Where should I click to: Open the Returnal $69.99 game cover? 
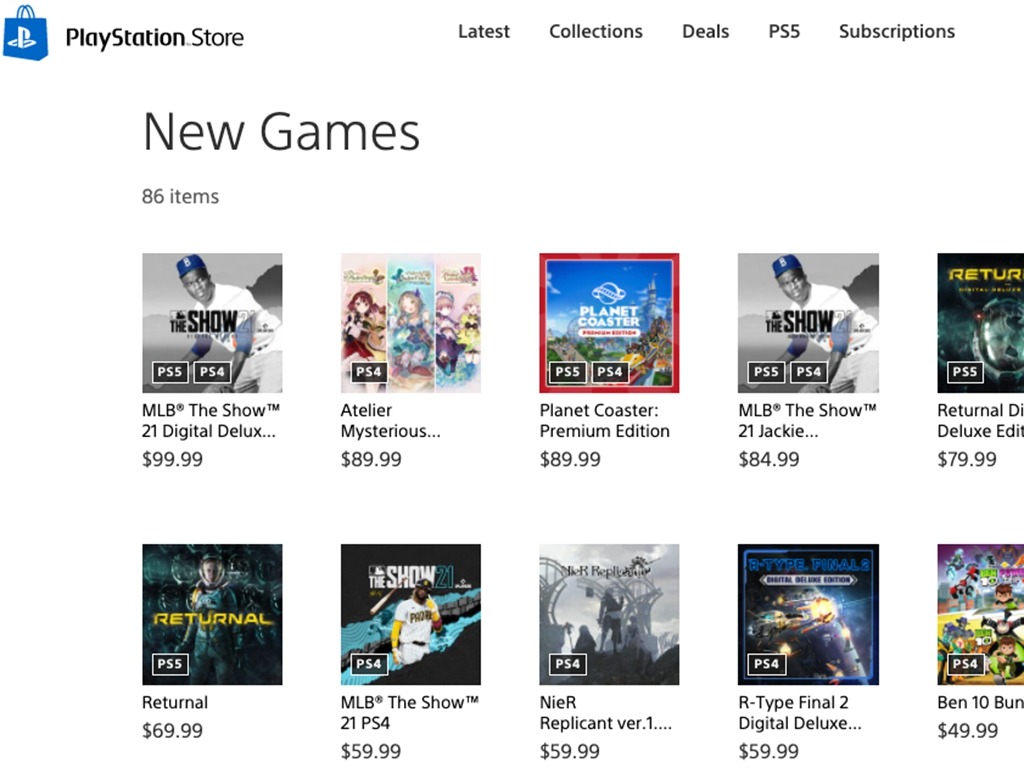[212, 613]
